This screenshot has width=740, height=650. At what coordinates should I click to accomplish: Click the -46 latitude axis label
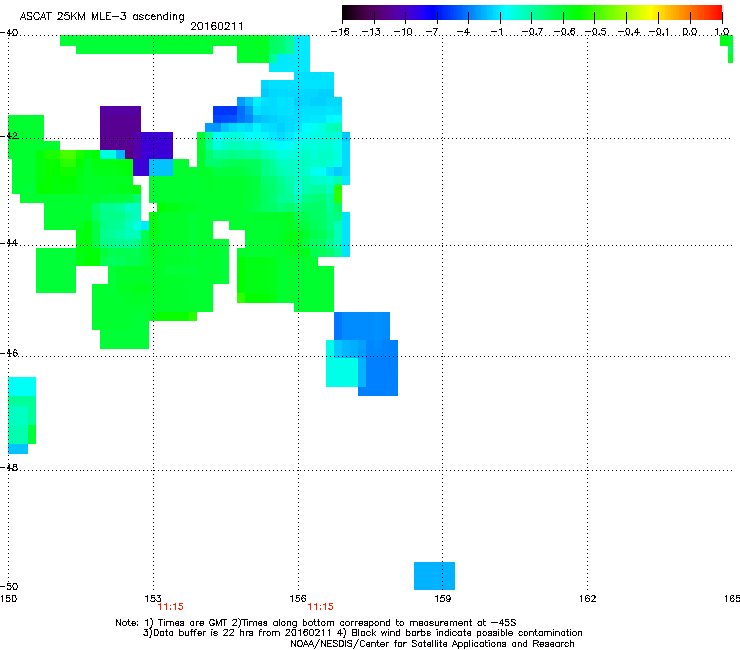point(9,353)
